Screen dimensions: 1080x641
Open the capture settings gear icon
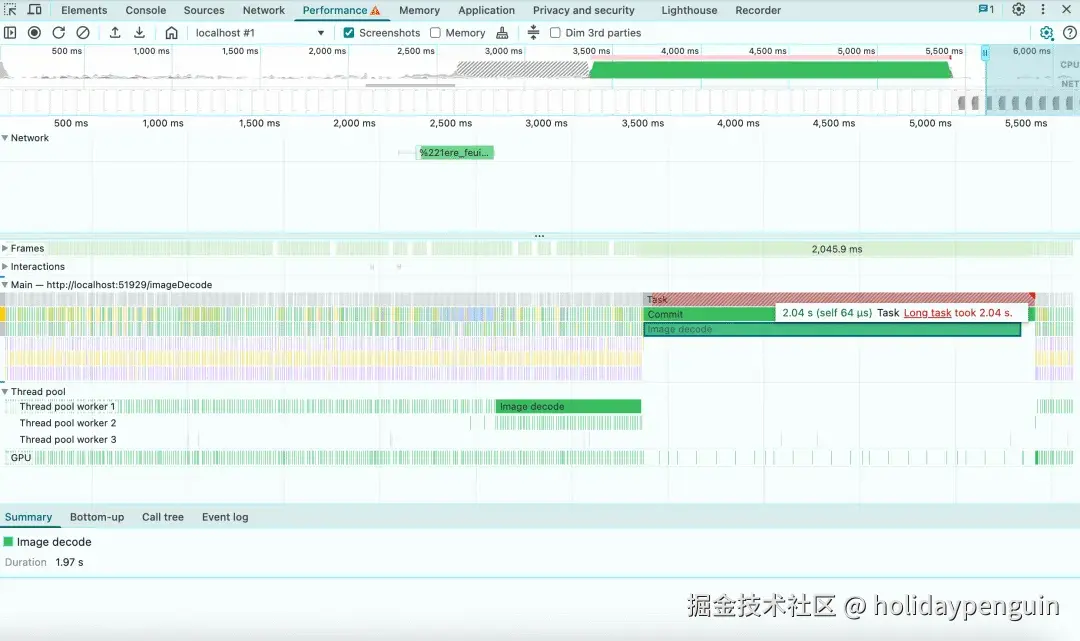(x=1046, y=33)
